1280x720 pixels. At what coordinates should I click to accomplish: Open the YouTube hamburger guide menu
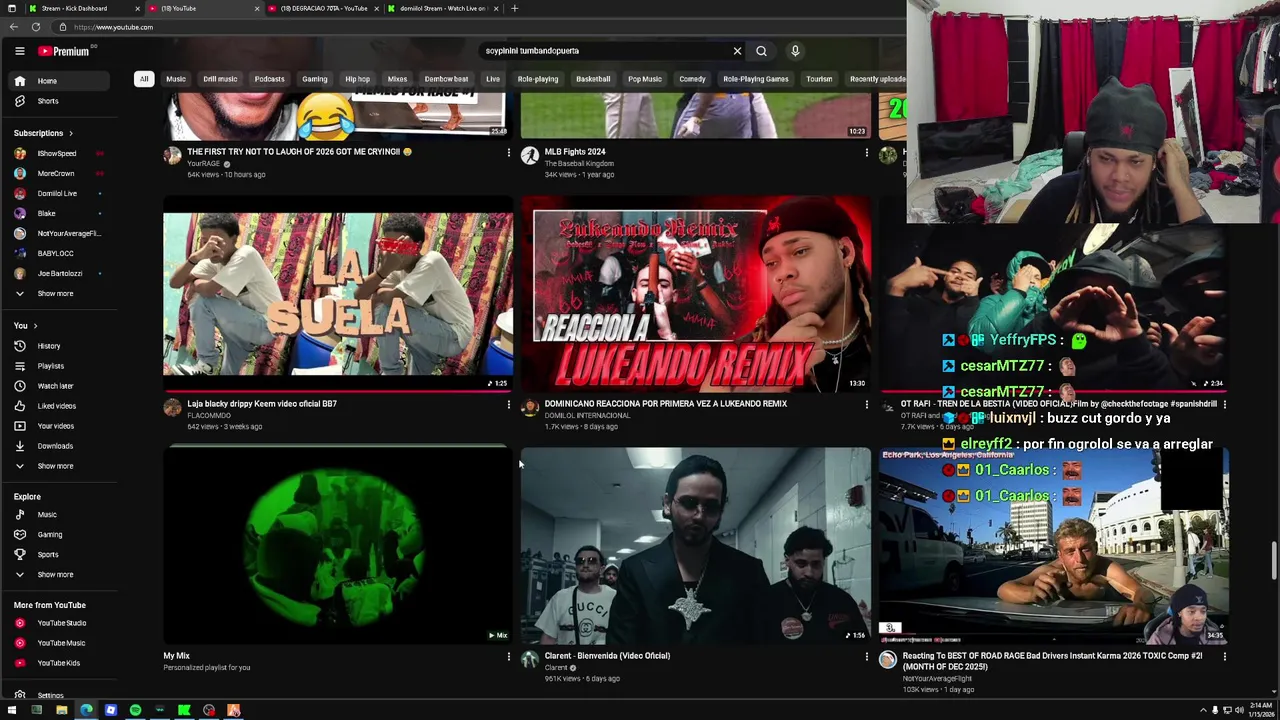19,51
